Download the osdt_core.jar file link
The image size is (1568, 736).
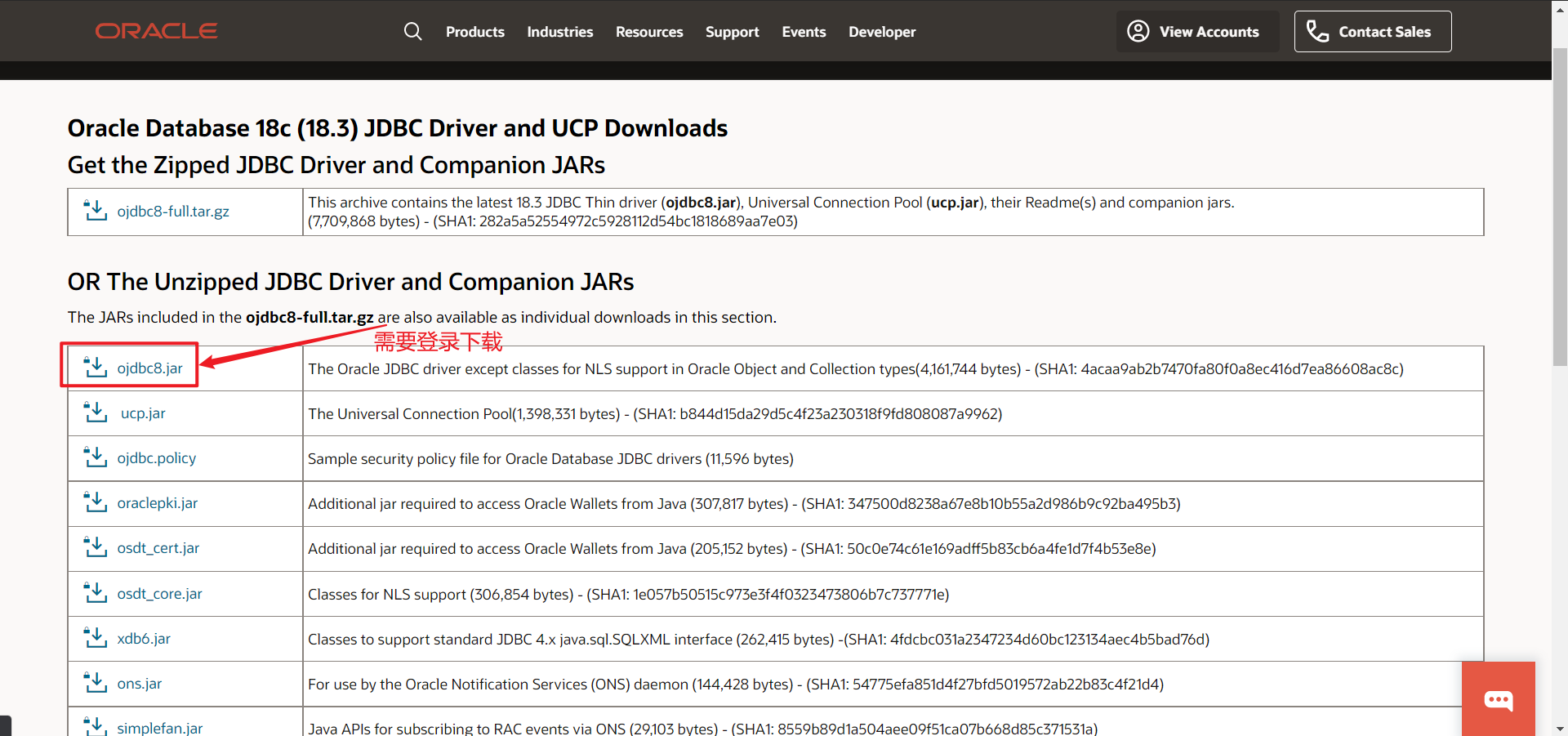160,594
